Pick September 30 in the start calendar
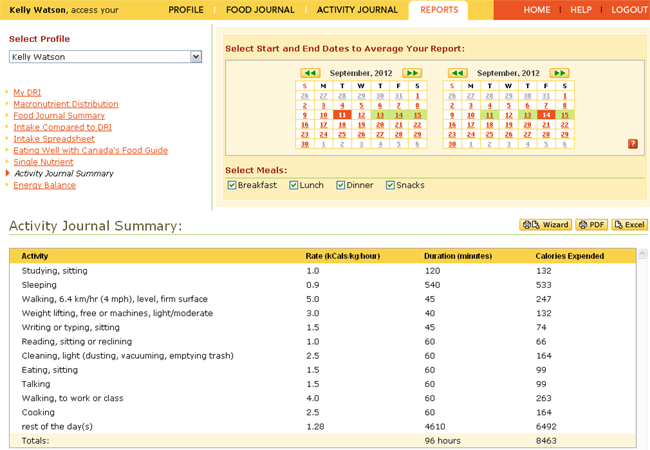The height and width of the screenshot is (450, 650). pos(305,144)
